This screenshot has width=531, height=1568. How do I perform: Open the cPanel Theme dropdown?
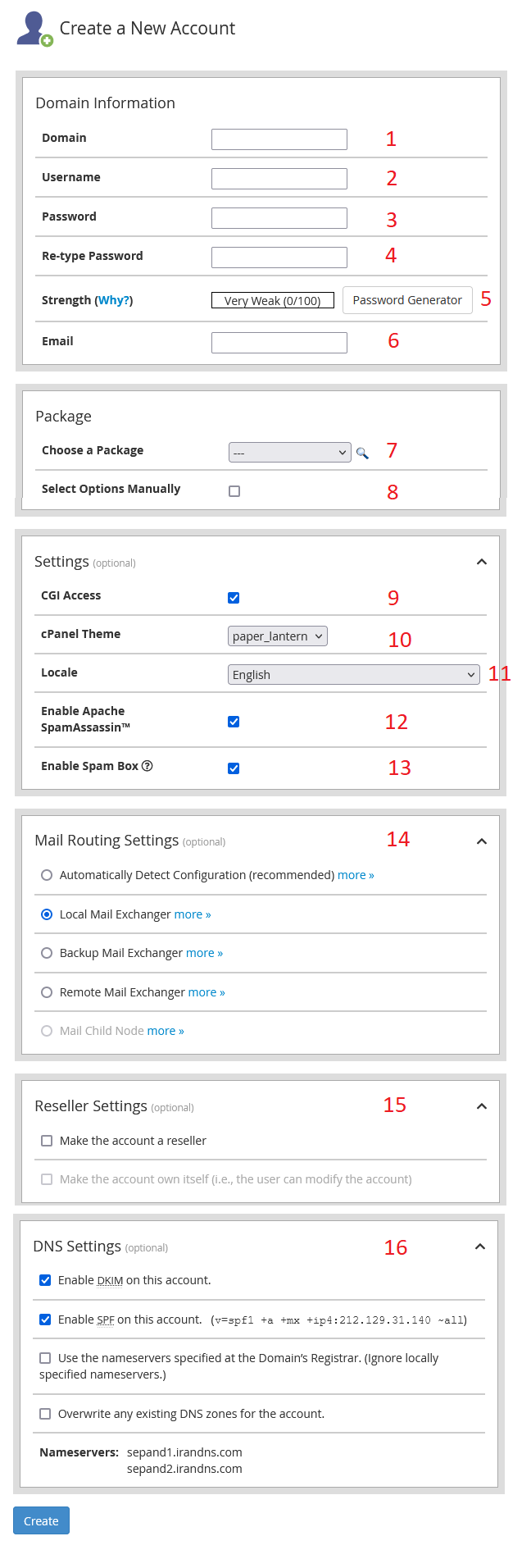pyautogui.click(x=278, y=636)
